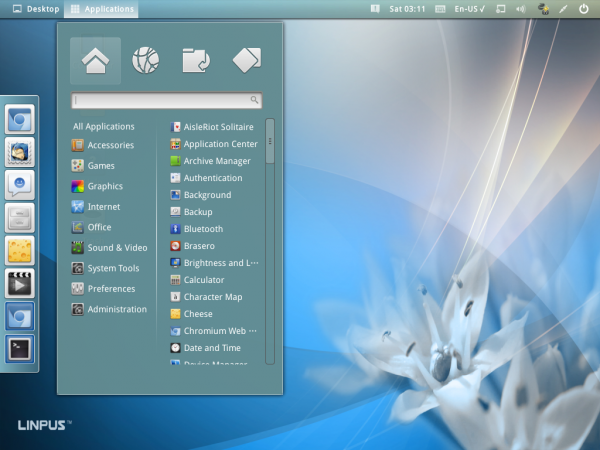
Task: Click the notification flag icon in panel
Action: tap(375, 8)
